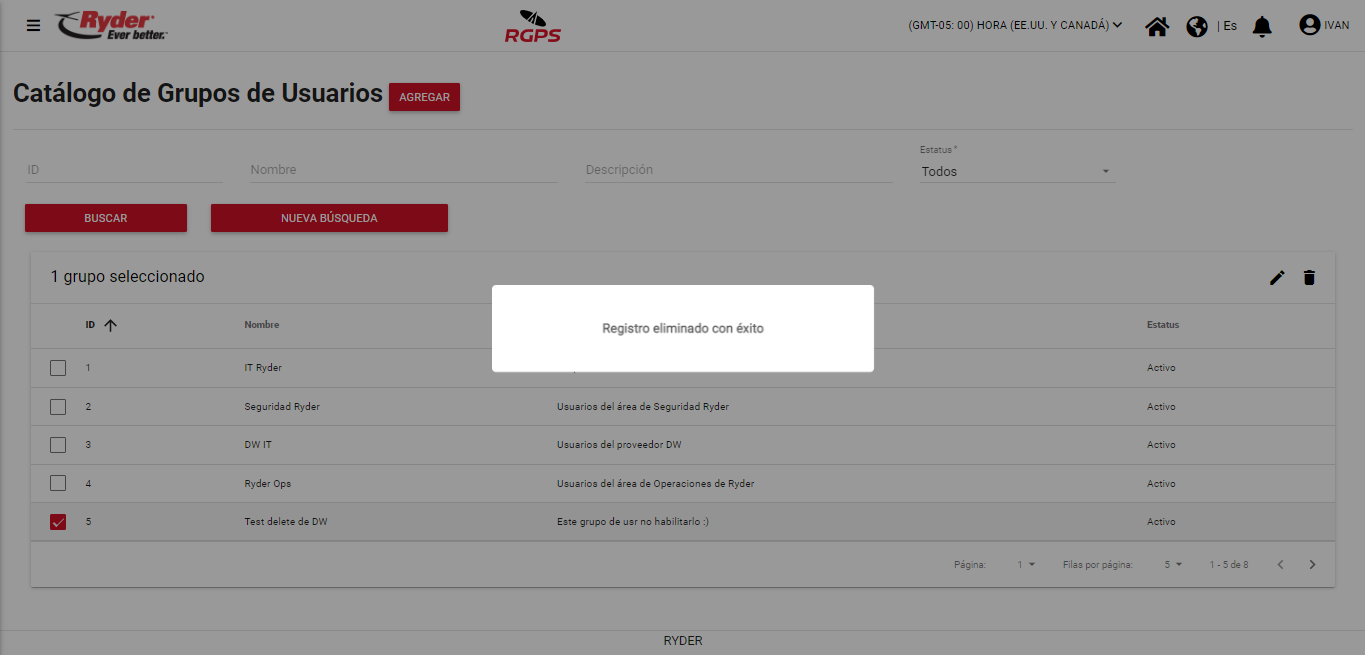Screen dimensions: 1365x655
Task: Sort by ID using the arrow icon
Action: point(111,325)
